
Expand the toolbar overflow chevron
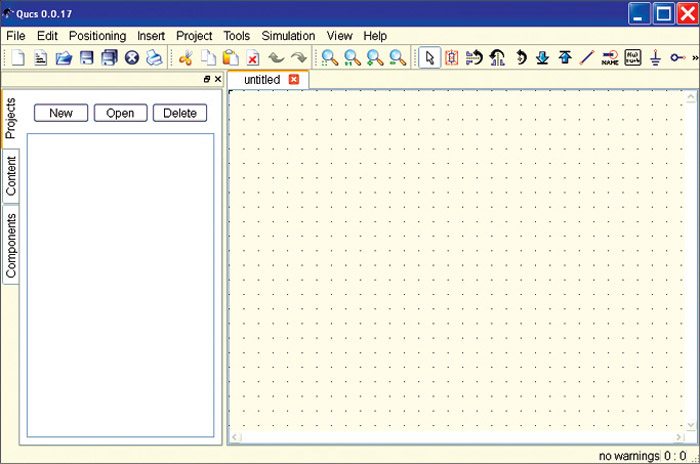(693, 58)
